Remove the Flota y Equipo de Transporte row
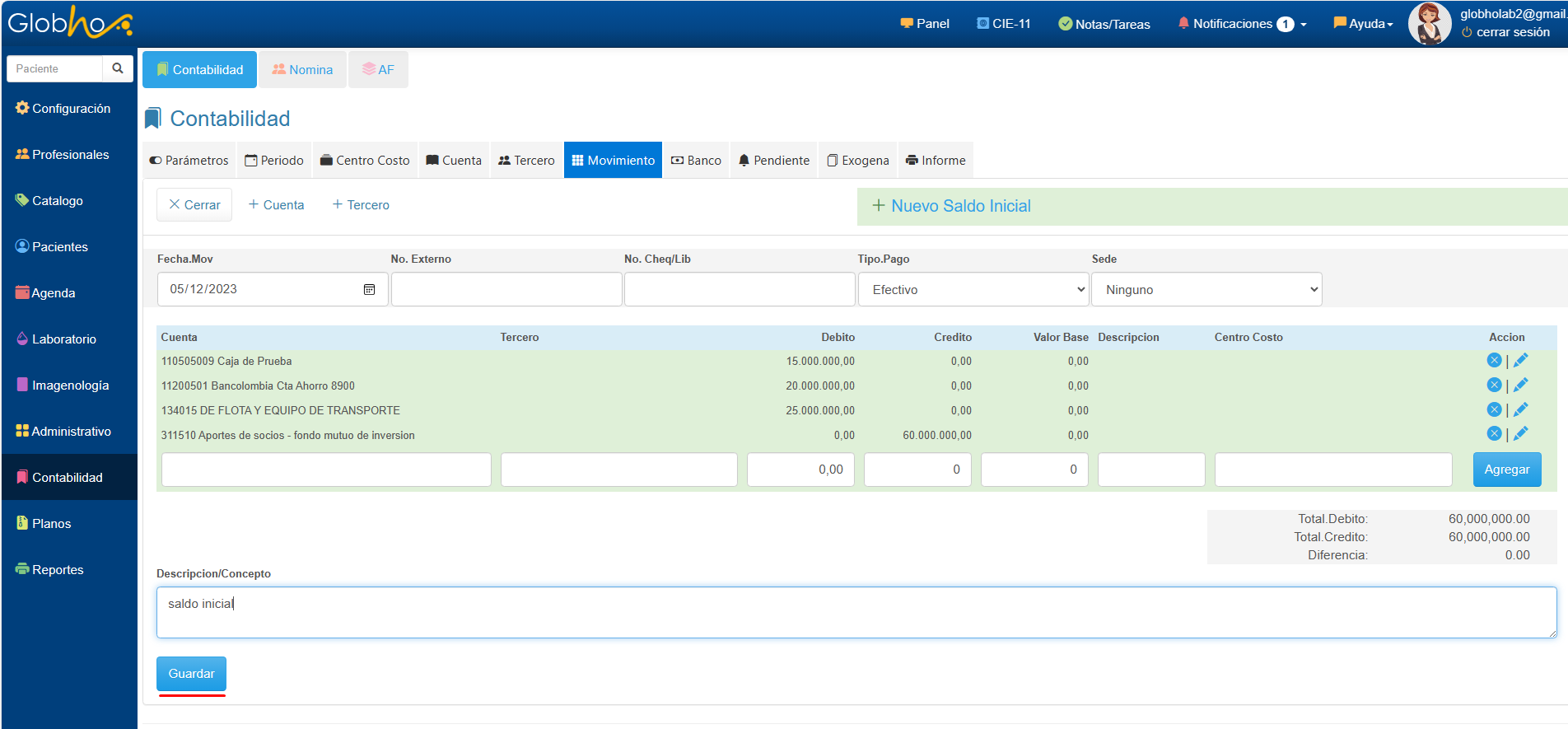The height and width of the screenshot is (729, 1568). pos(1494,409)
